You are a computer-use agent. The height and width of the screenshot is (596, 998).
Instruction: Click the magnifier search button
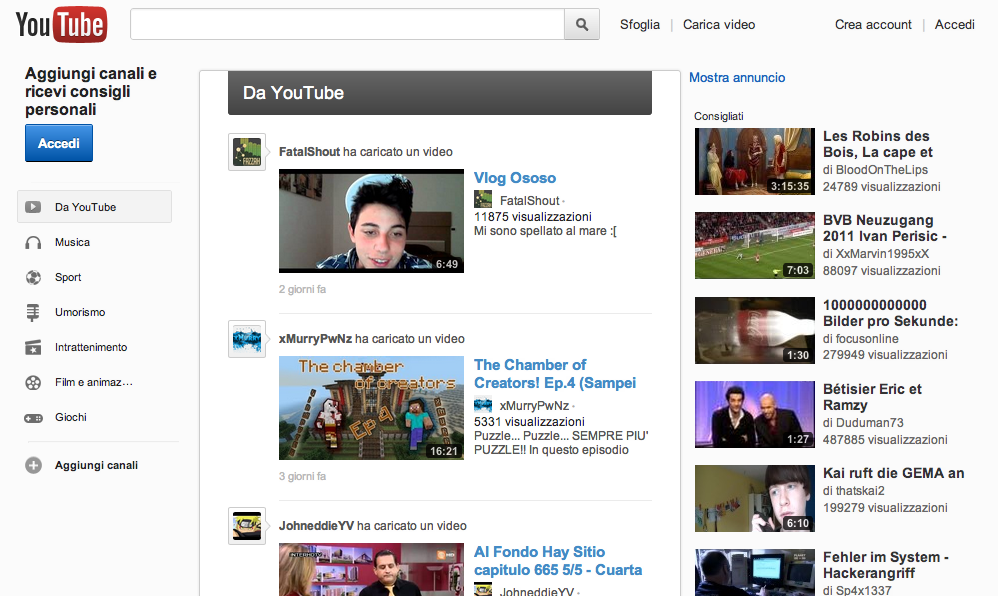582,24
